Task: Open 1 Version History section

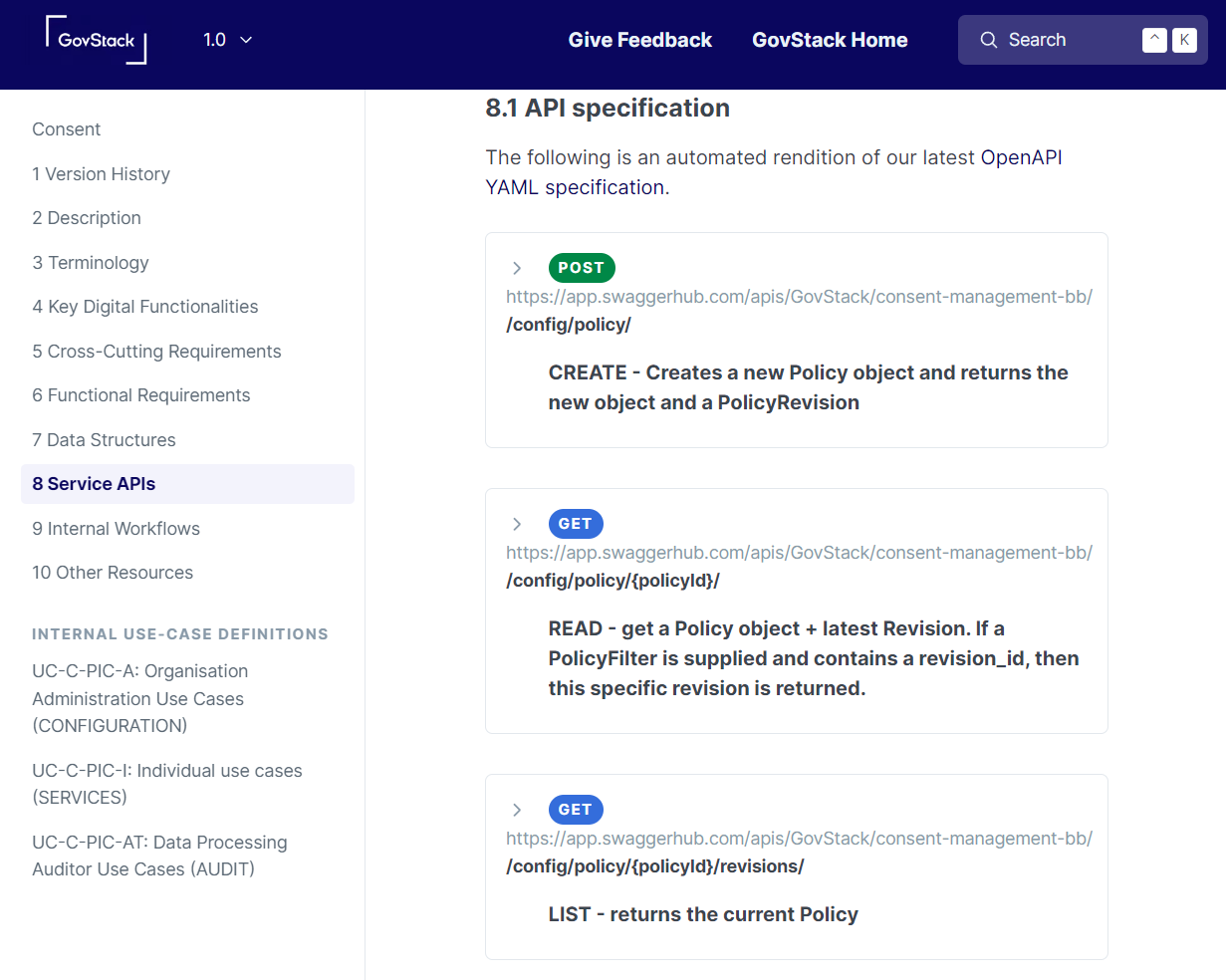Action: tap(101, 174)
